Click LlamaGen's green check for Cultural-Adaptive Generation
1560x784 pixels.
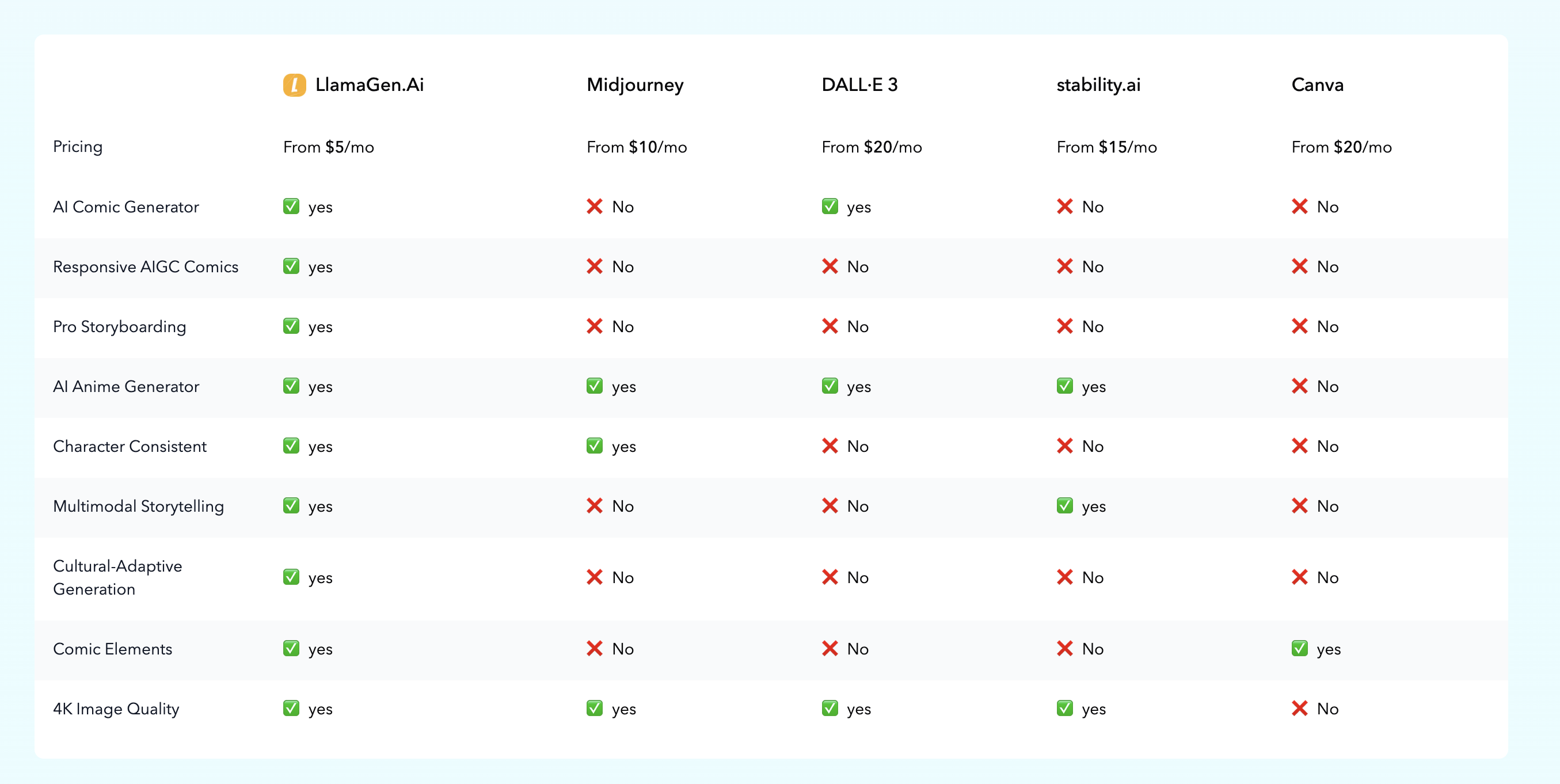[291, 577]
